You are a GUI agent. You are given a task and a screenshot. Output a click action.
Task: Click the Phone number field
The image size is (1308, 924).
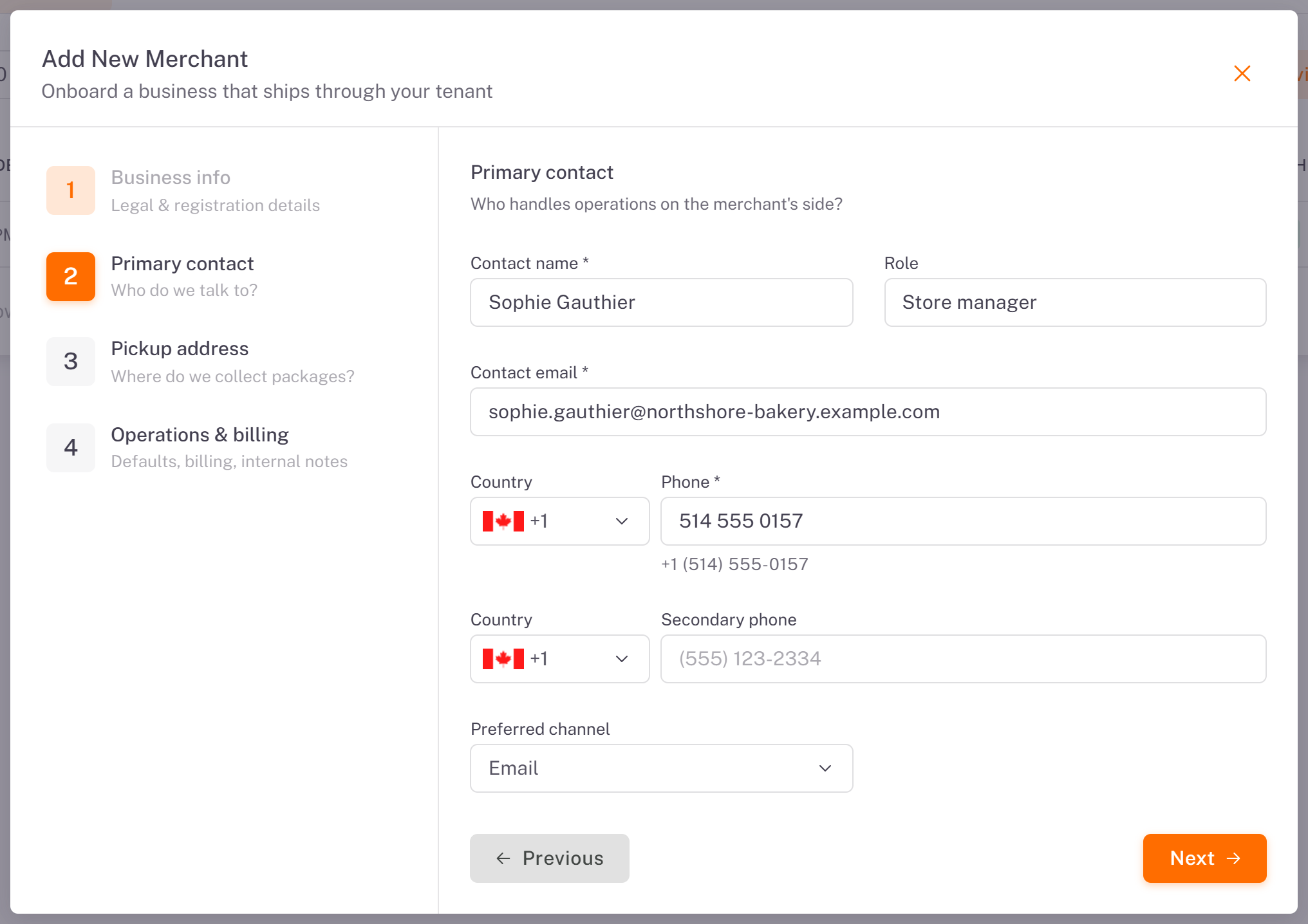tap(964, 521)
